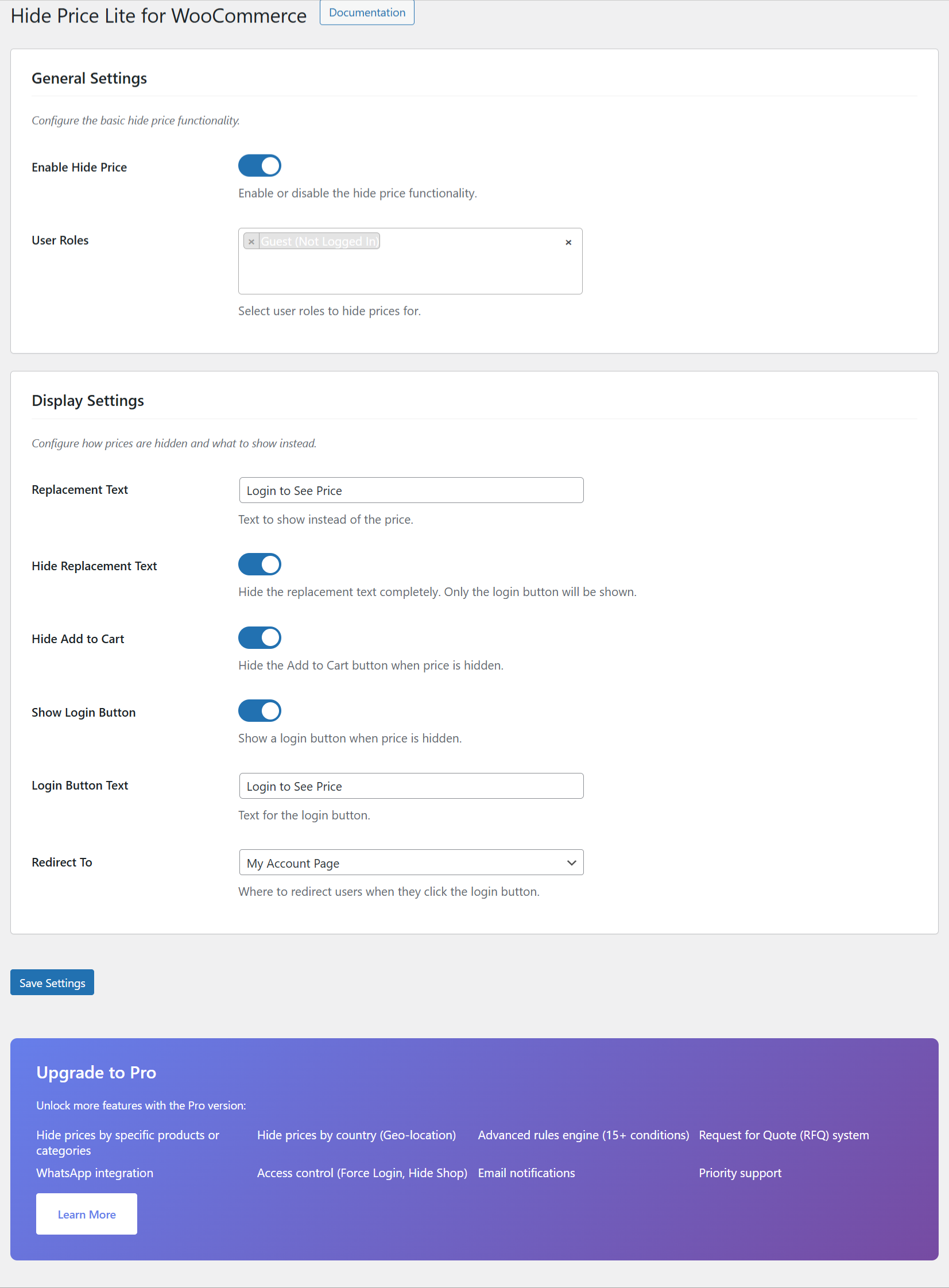Save the plugin settings
This screenshot has width=949, height=1288.
(x=52, y=982)
